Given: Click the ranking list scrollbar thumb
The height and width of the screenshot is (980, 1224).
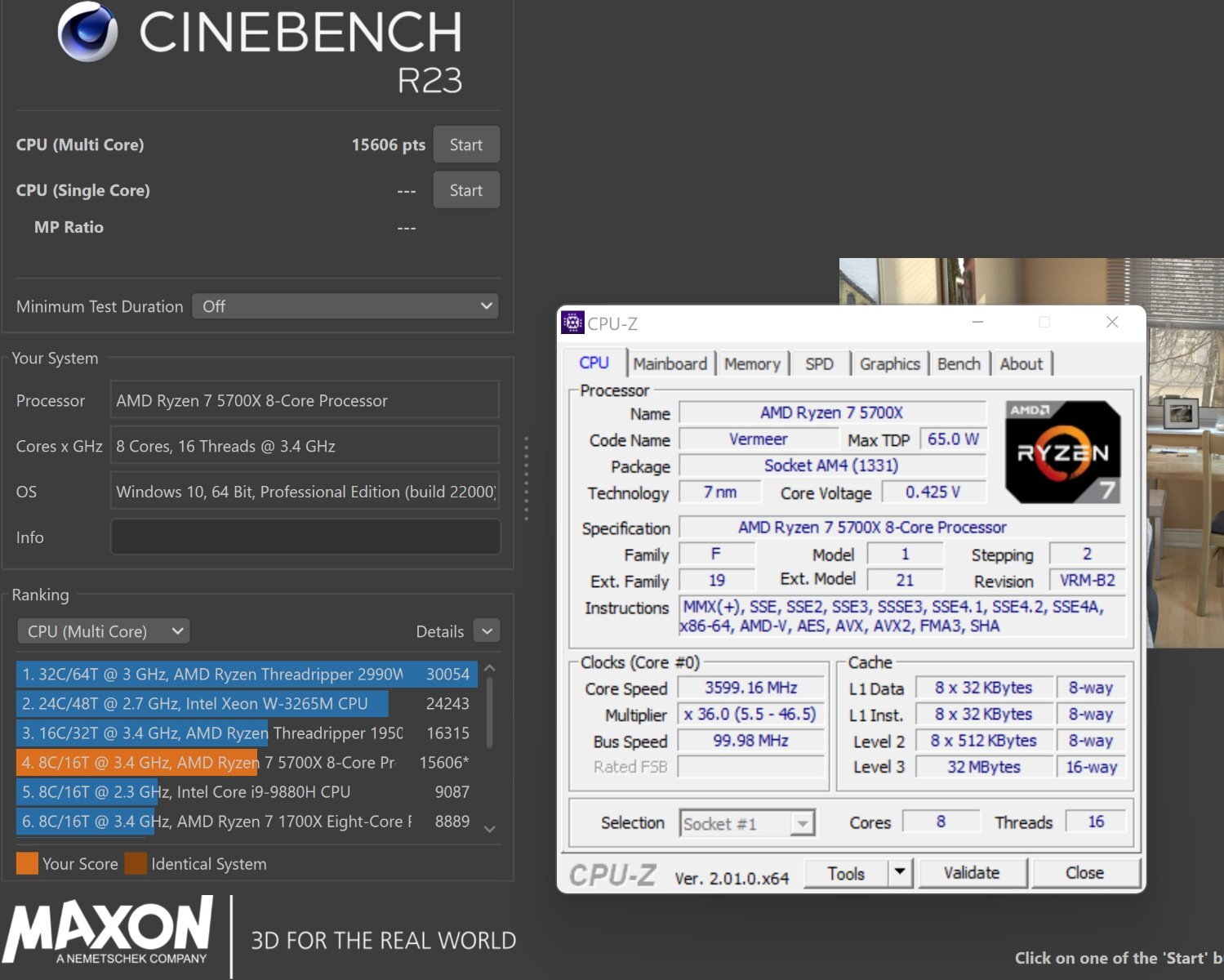Looking at the screenshot, I should (490, 713).
